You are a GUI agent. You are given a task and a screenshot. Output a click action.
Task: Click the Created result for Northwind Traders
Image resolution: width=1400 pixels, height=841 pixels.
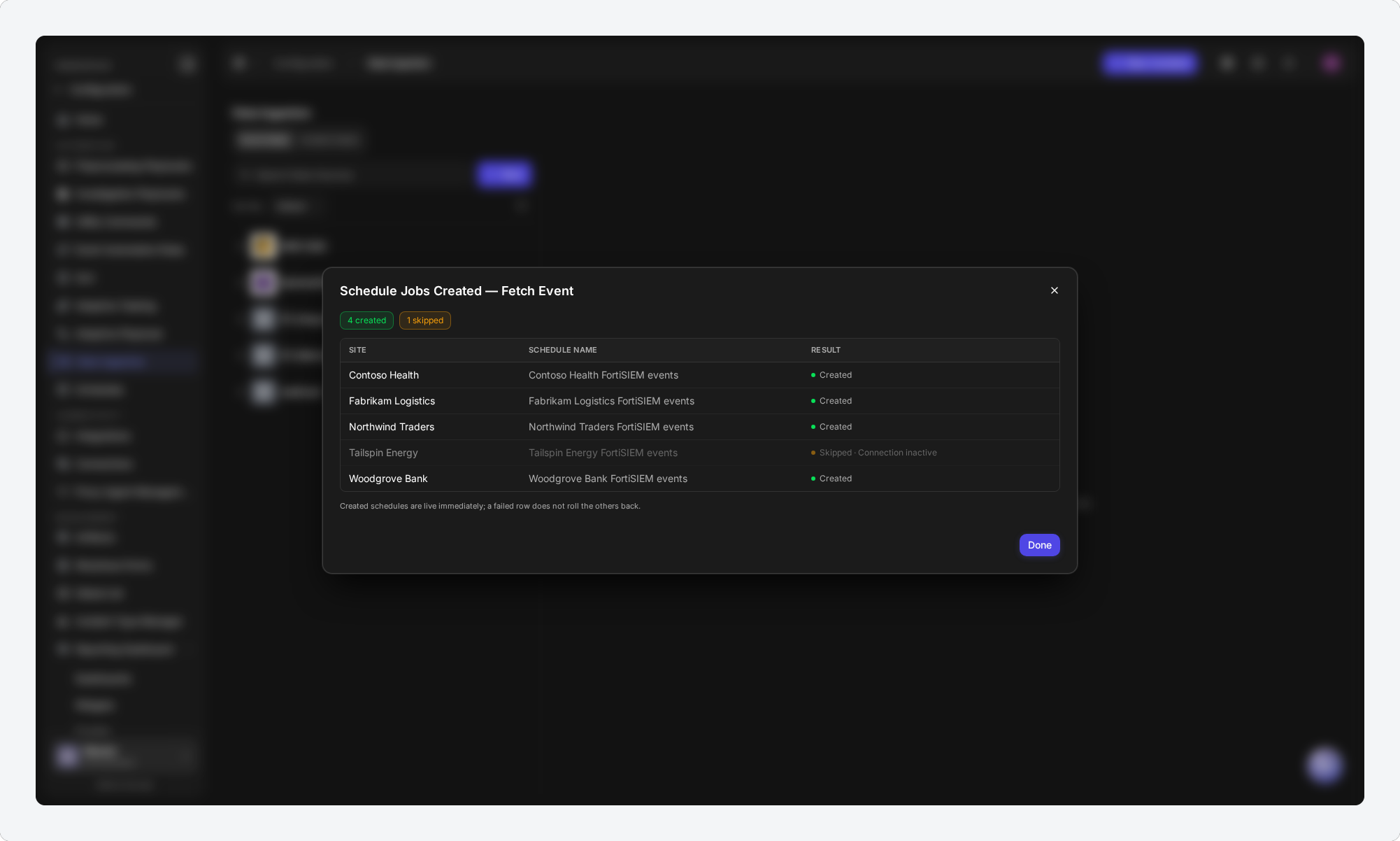[x=831, y=427]
